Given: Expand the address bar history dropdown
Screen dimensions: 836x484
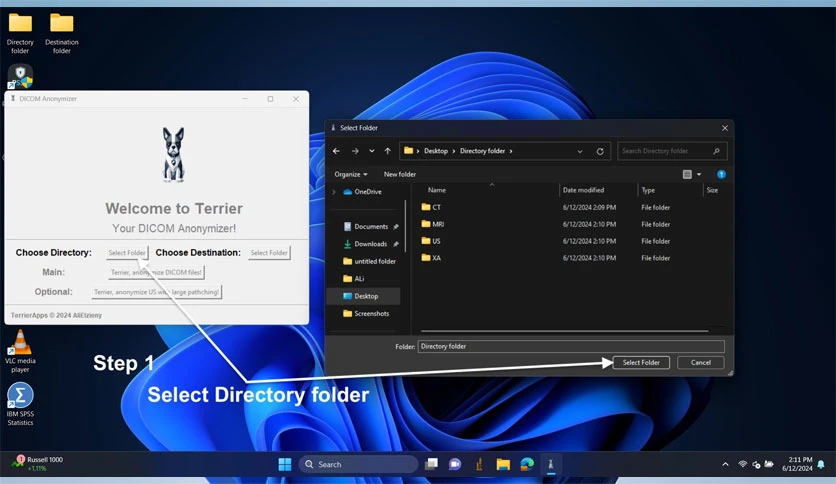Looking at the screenshot, I should [580, 151].
